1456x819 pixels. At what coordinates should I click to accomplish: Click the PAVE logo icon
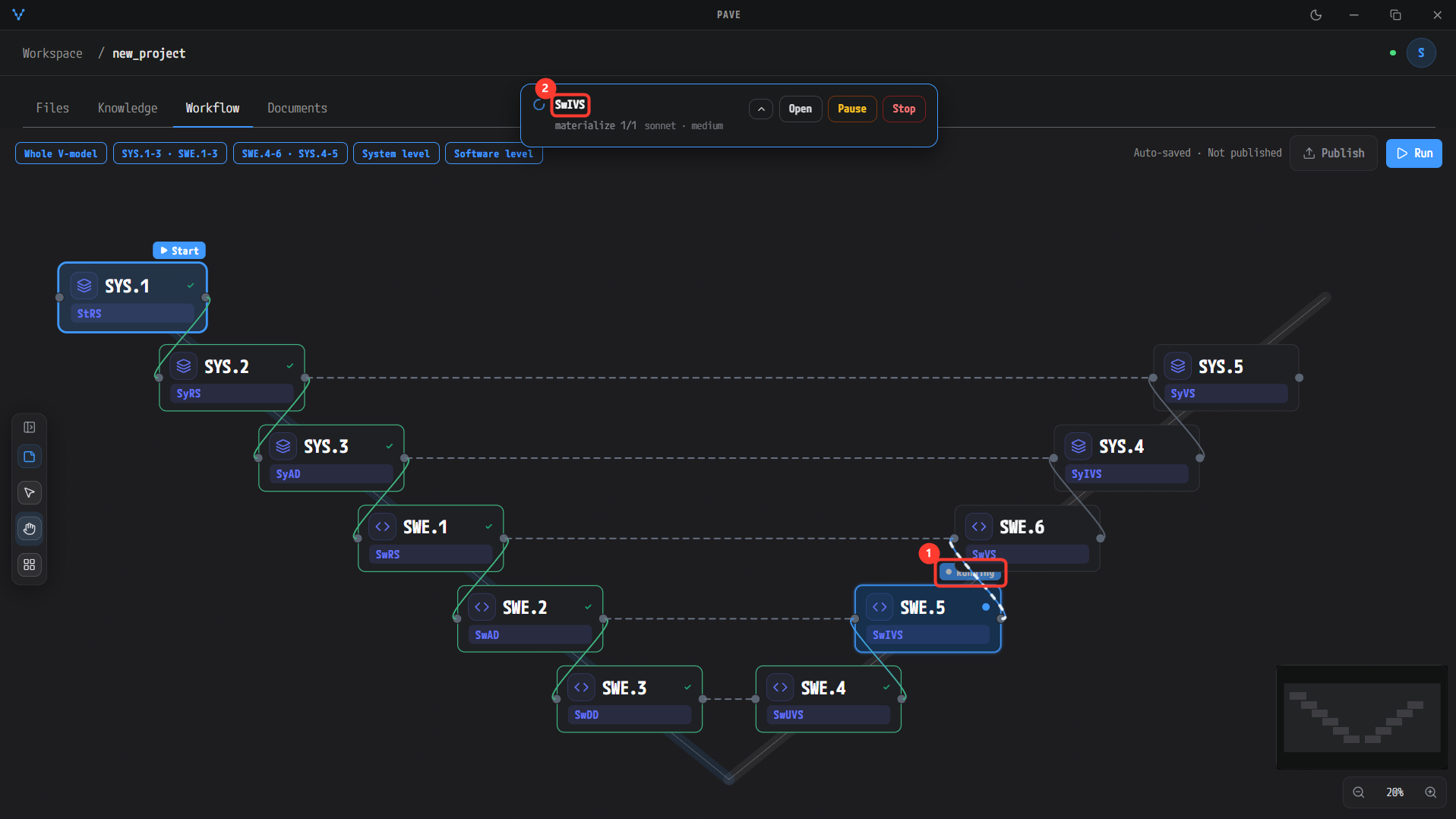pyautogui.click(x=19, y=14)
